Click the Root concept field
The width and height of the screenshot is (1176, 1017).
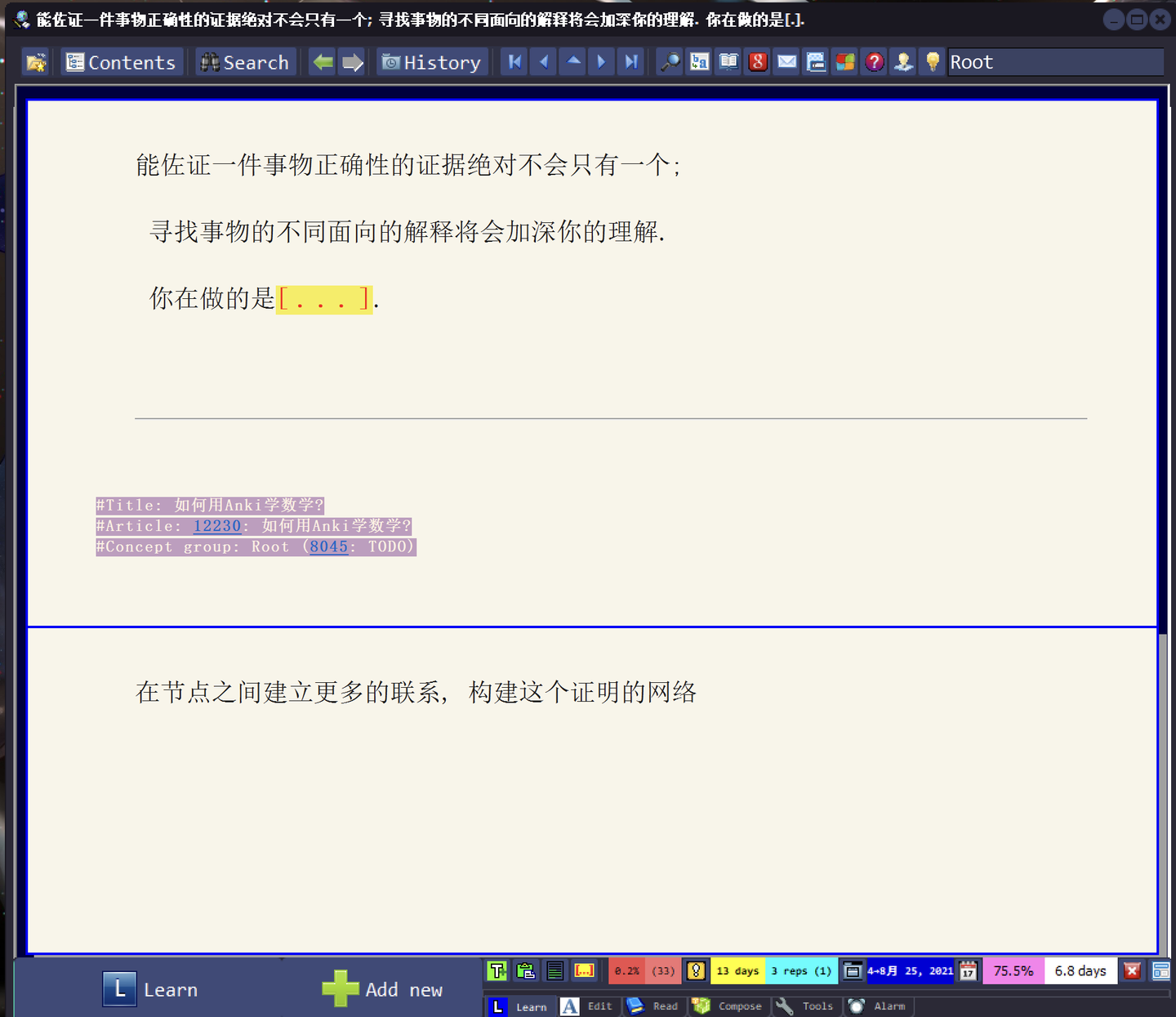pos(1056,62)
